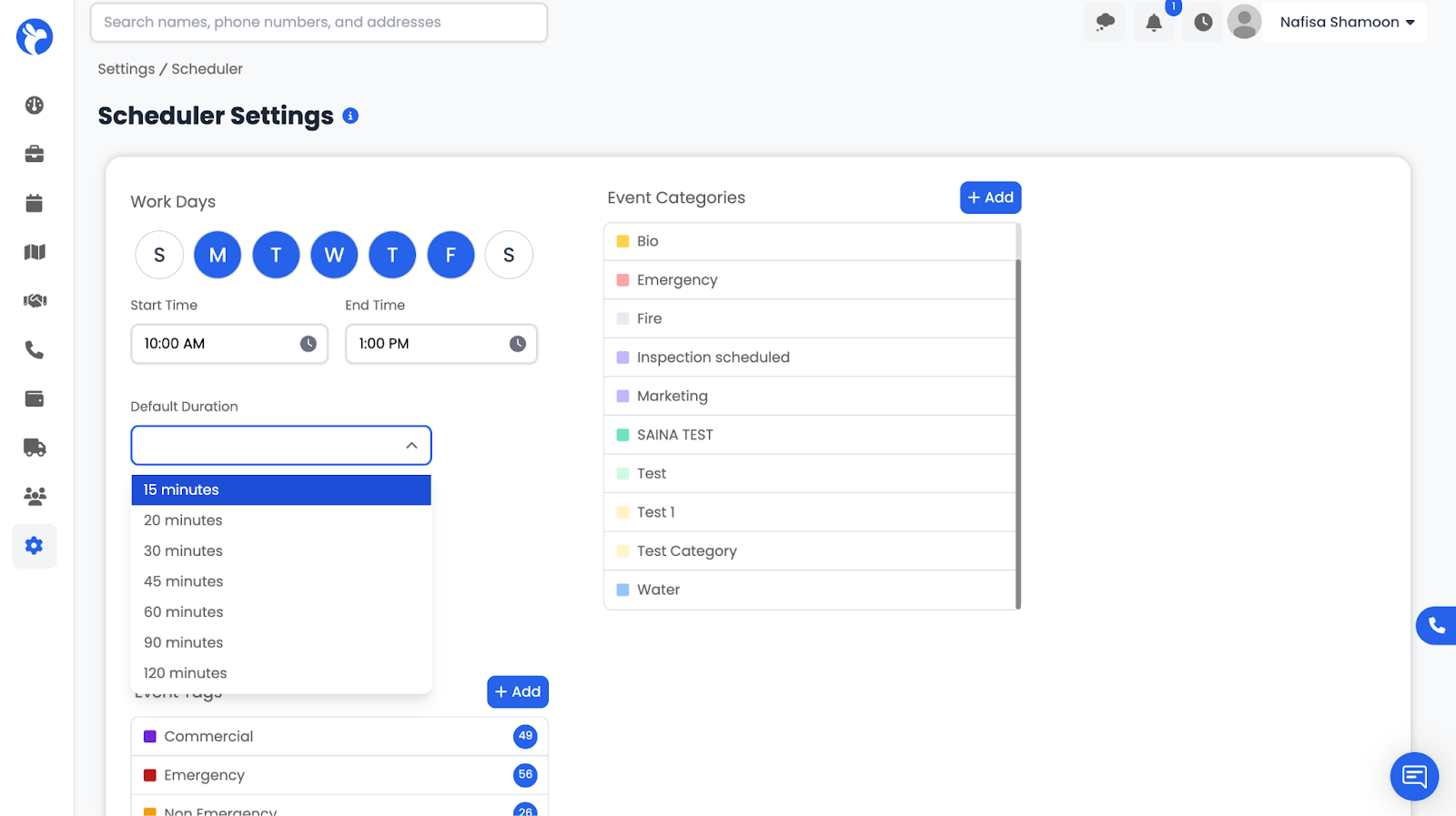Viewport: 1456px width, 816px height.
Task: Toggle Monday in Work Days
Action: (217, 255)
